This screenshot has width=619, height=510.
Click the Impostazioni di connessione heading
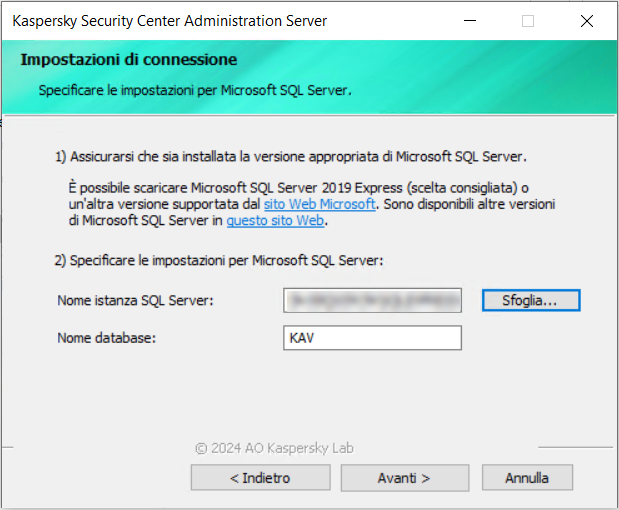(129, 60)
